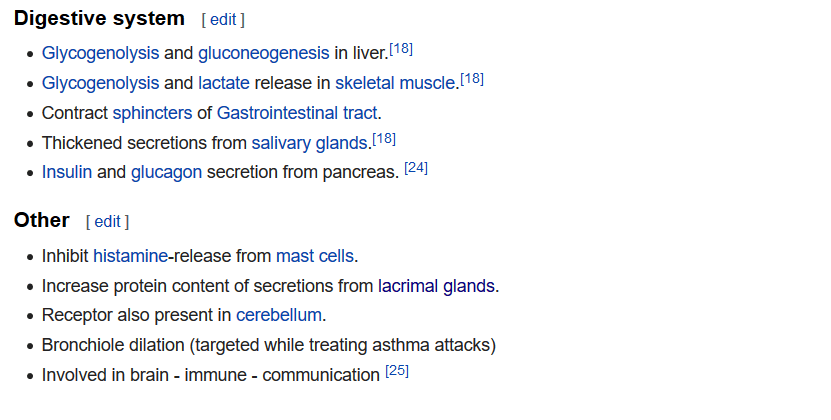This screenshot has width=831, height=420.
Task: Open citation 25 reference
Action: click(x=397, y=371)
